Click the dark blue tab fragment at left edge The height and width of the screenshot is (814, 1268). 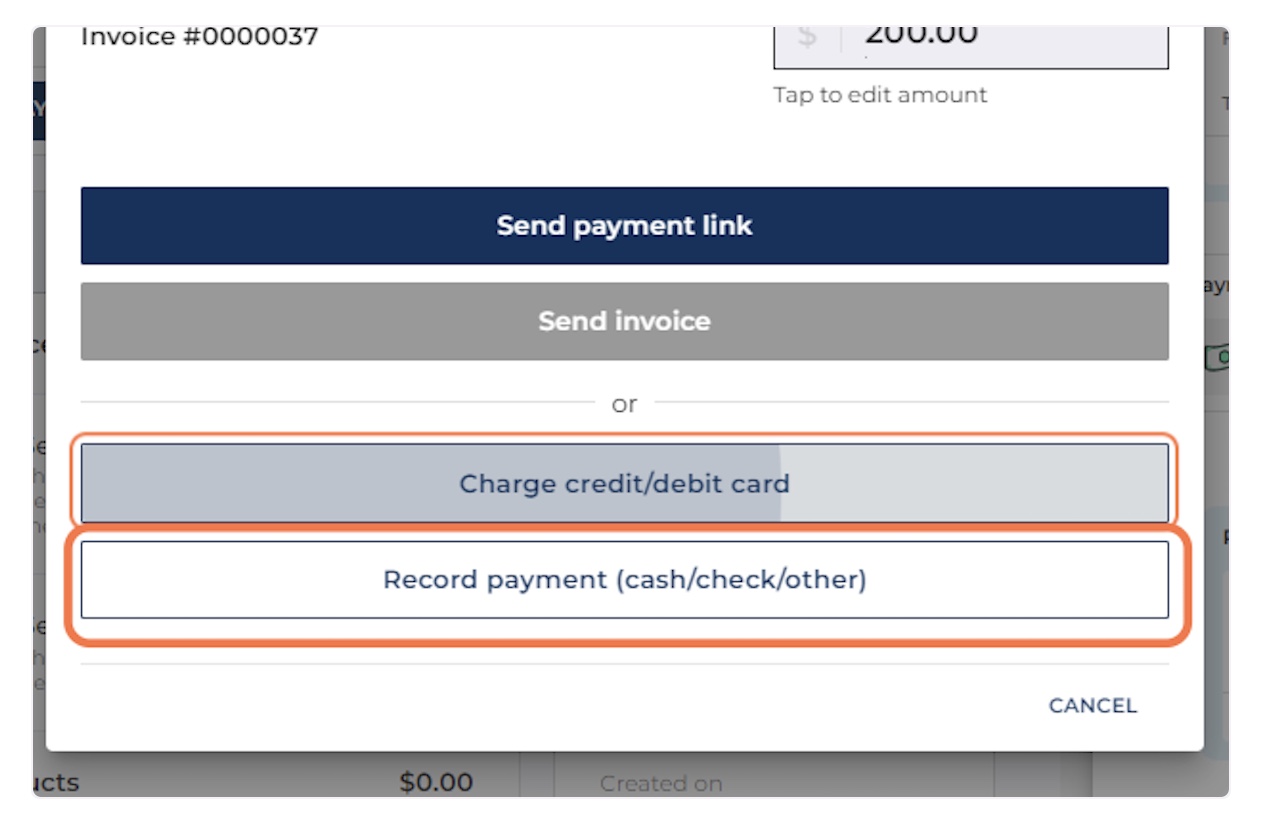pos(39,106)
